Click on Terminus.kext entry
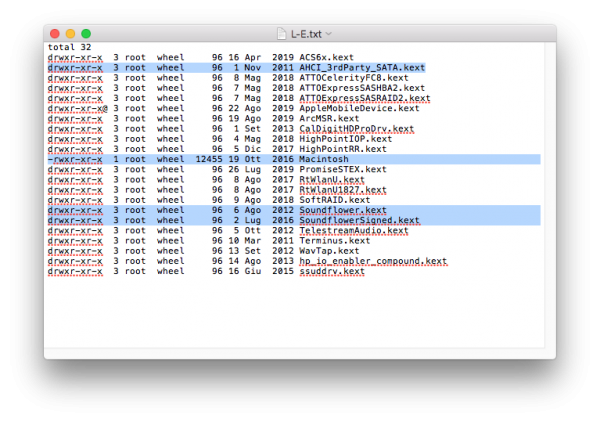The width and height of the screenshot is (600, 422). point(335,241)
